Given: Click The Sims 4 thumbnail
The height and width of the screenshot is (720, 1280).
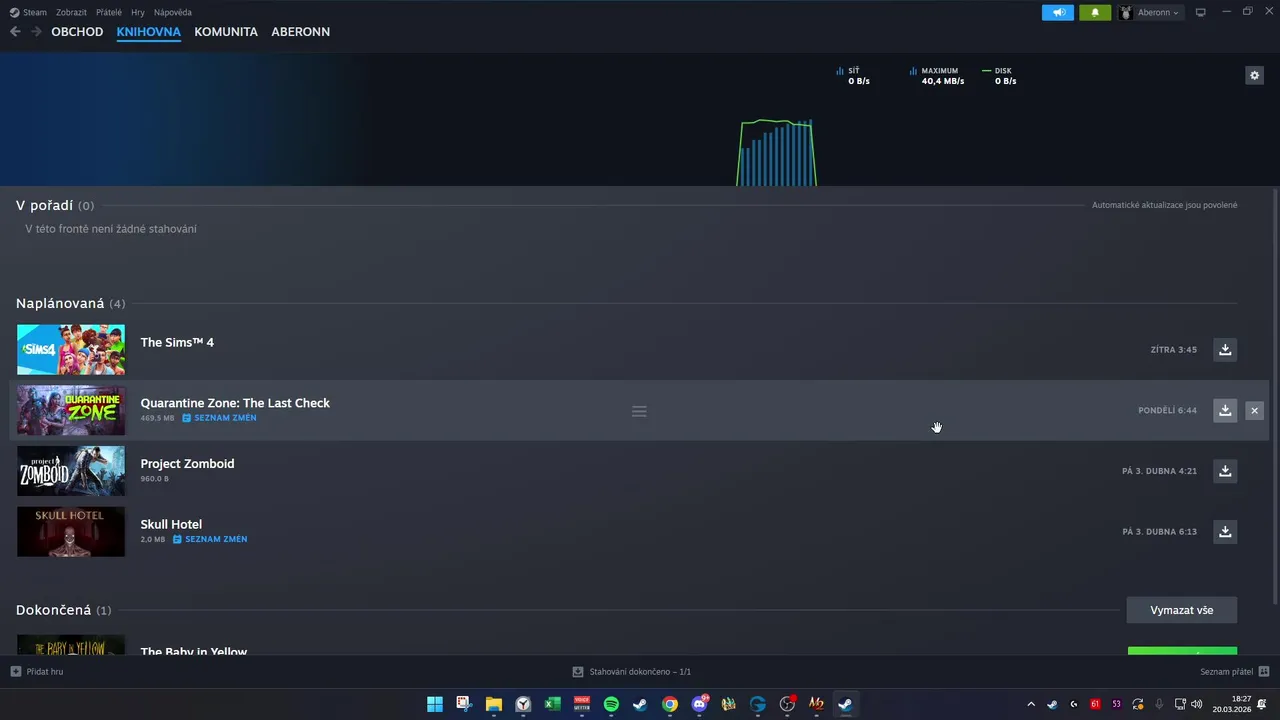Looking at the screenshot, I should pos(71,350).
